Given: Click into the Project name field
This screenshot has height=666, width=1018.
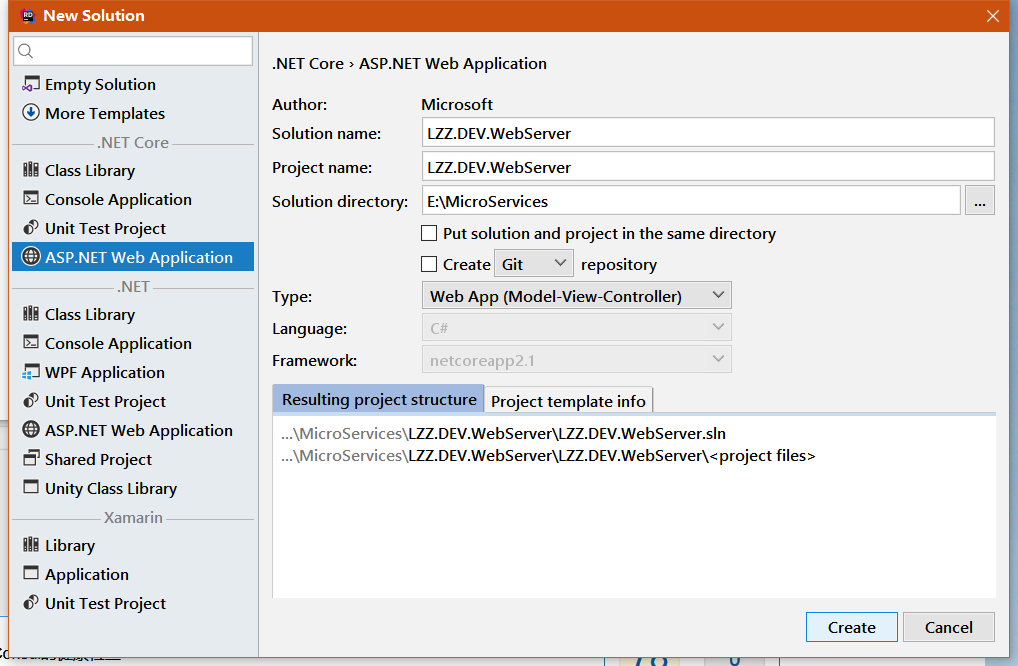Looking at the screenshot, I should point(708,167).
